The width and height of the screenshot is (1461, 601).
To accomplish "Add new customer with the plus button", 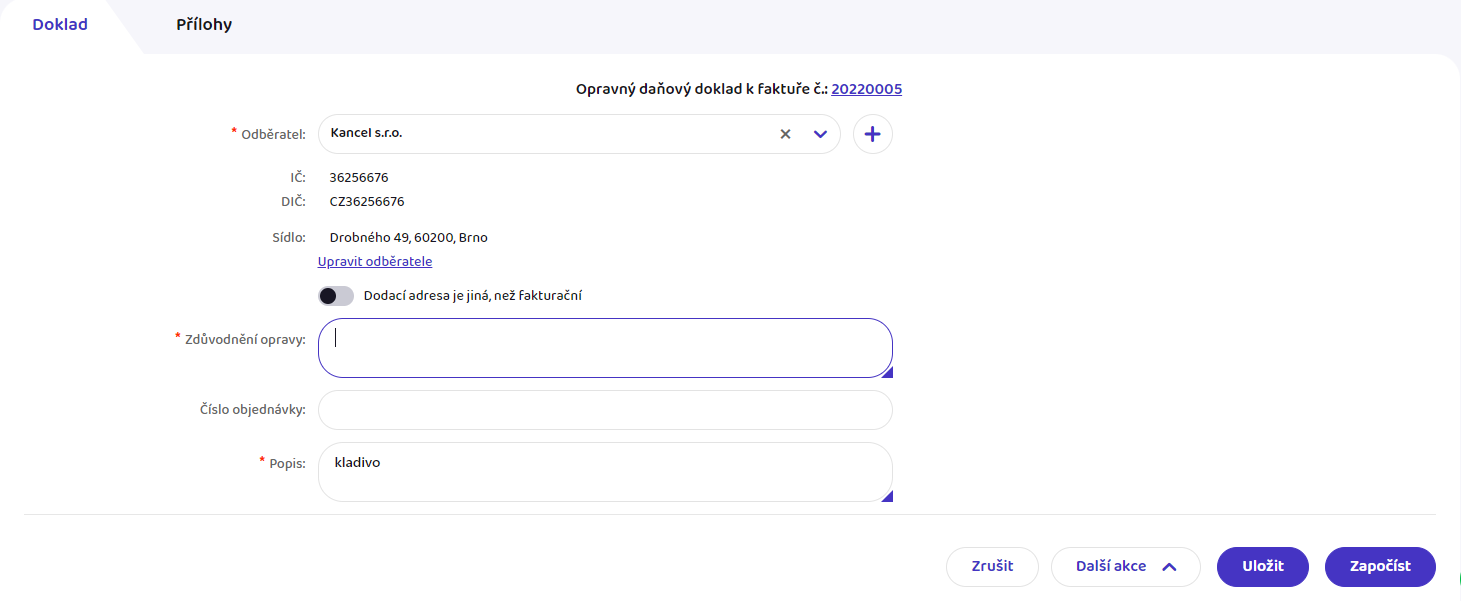I will click(873, 134).
